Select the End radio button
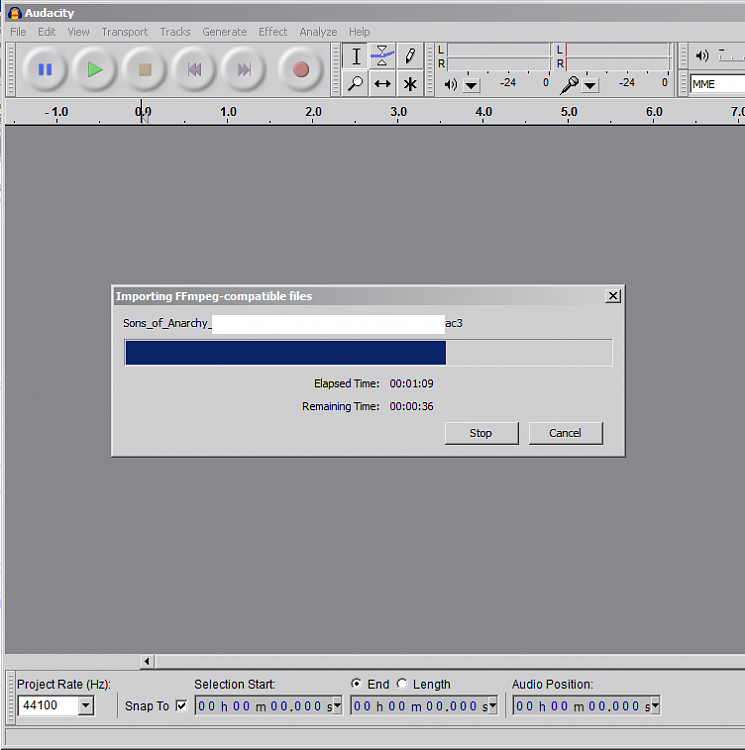The height and width of the screenshot is (750, 745). (356, 684)
